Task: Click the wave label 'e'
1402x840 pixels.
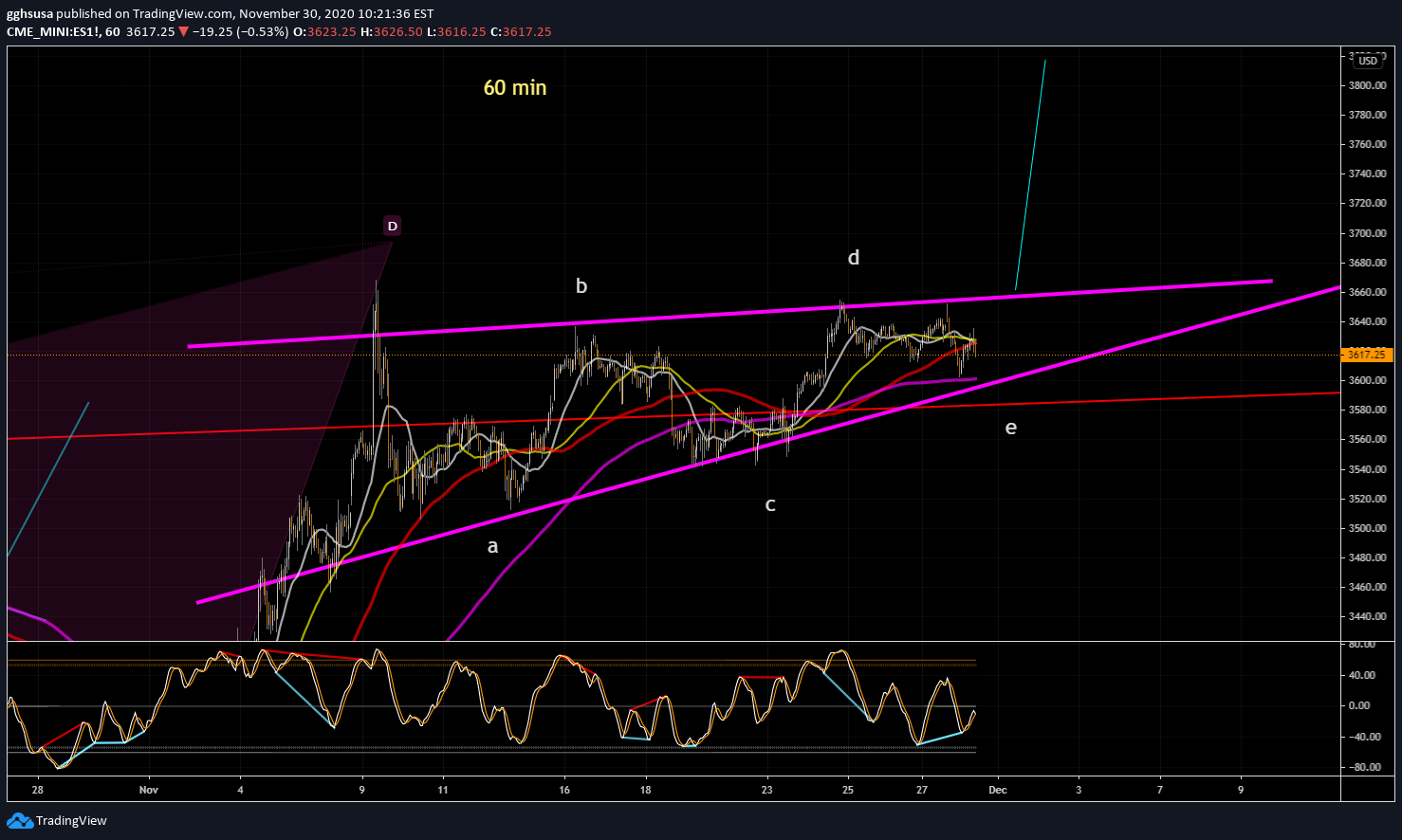Action: (1011, 428)
